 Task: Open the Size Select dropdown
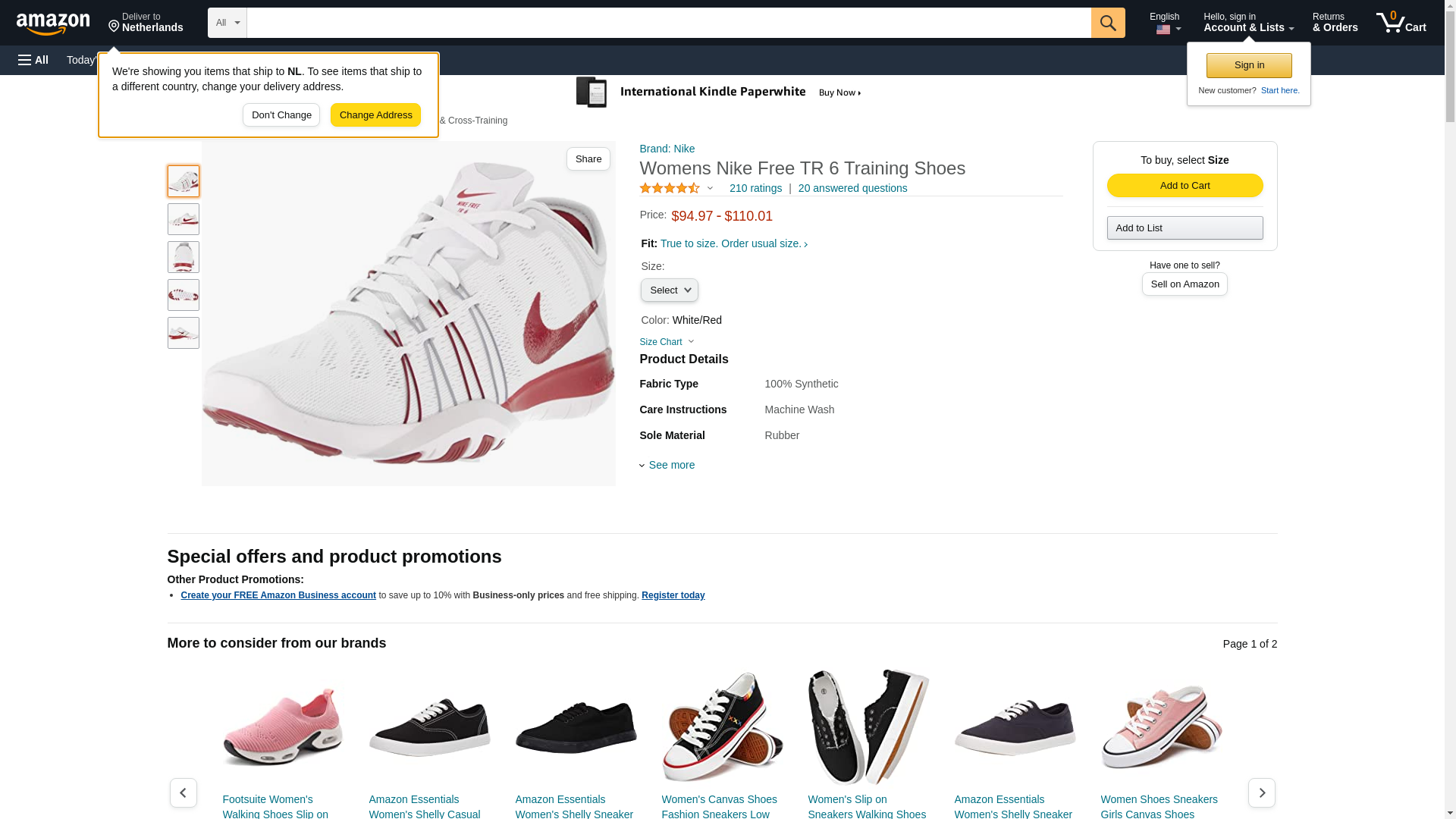click(x=669, y=290)
